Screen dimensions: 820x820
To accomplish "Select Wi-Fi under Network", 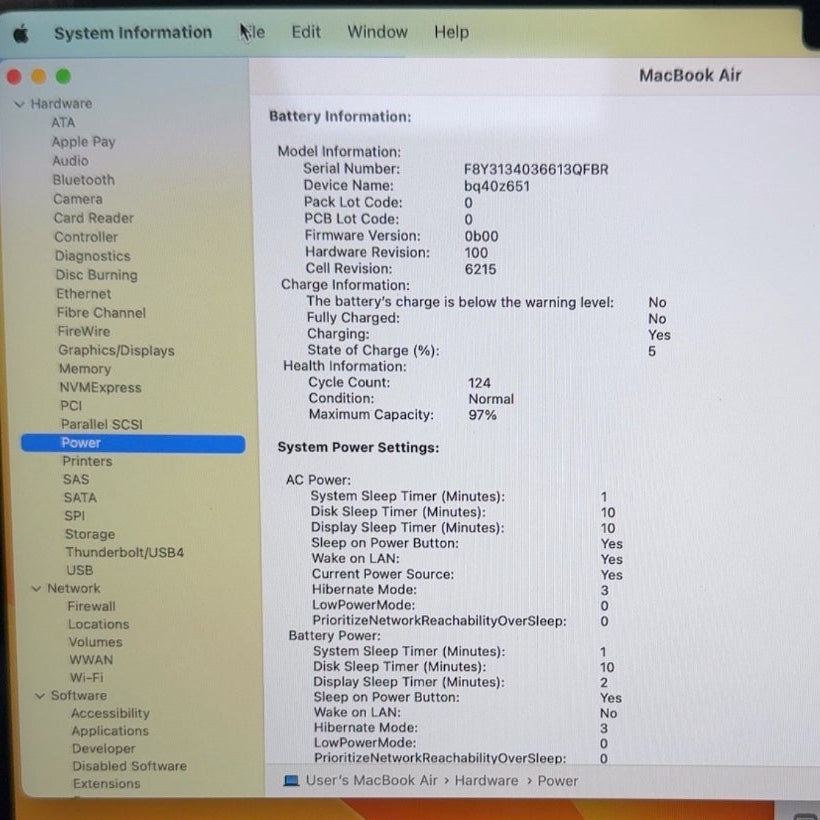I will pyautogui.click(x=86, y=678).
